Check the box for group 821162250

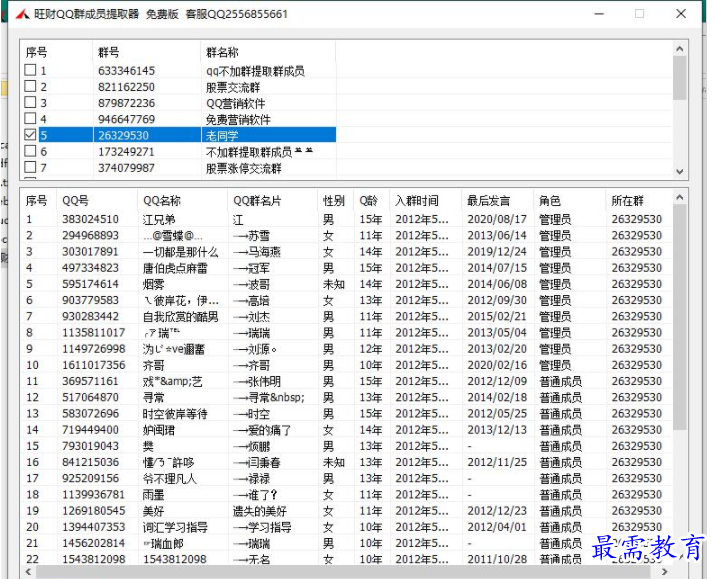(x=30, y=86)
